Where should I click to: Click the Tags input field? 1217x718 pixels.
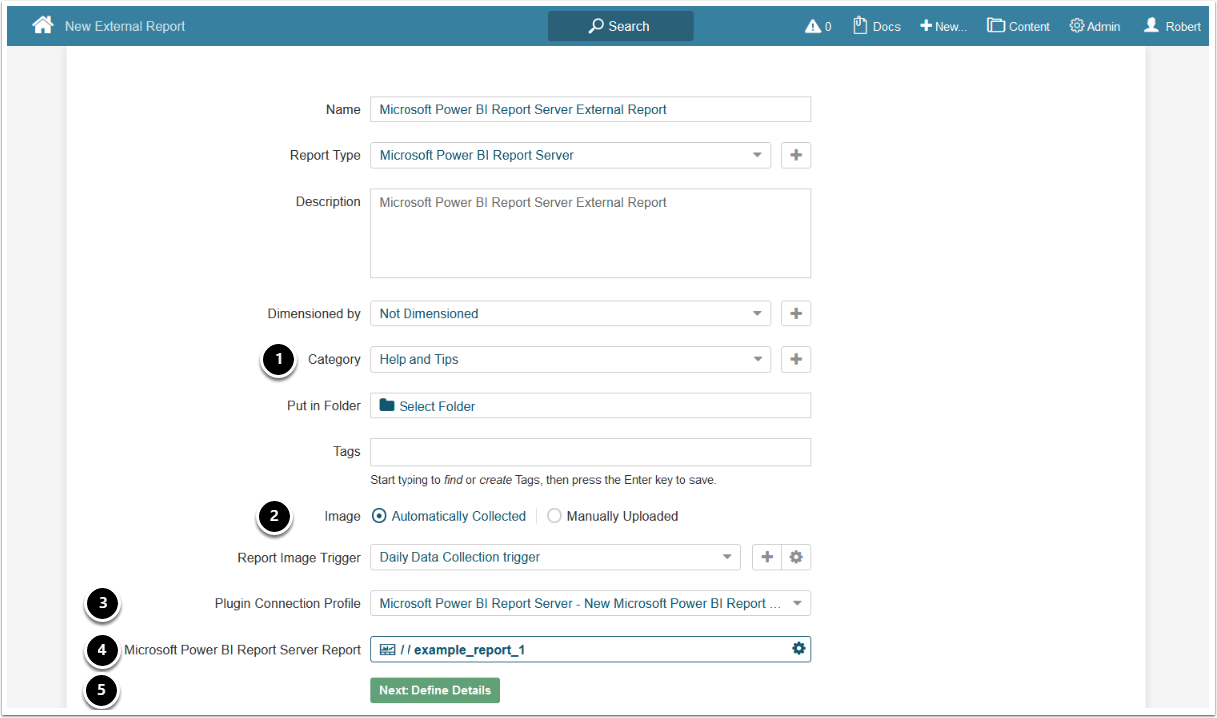(590, 452)
